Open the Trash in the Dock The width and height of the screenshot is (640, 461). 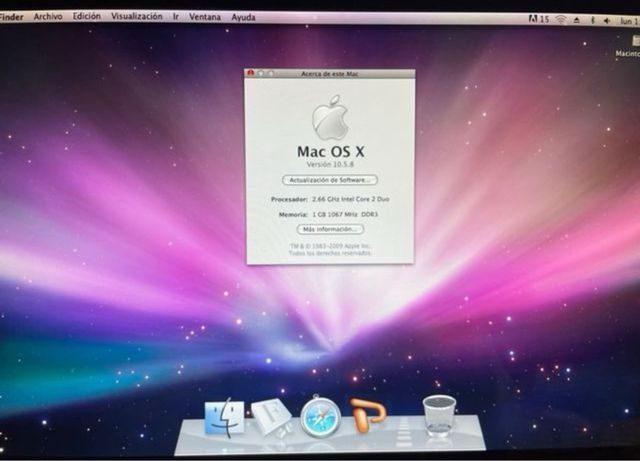pyautogui.click(x=439, y=416)
